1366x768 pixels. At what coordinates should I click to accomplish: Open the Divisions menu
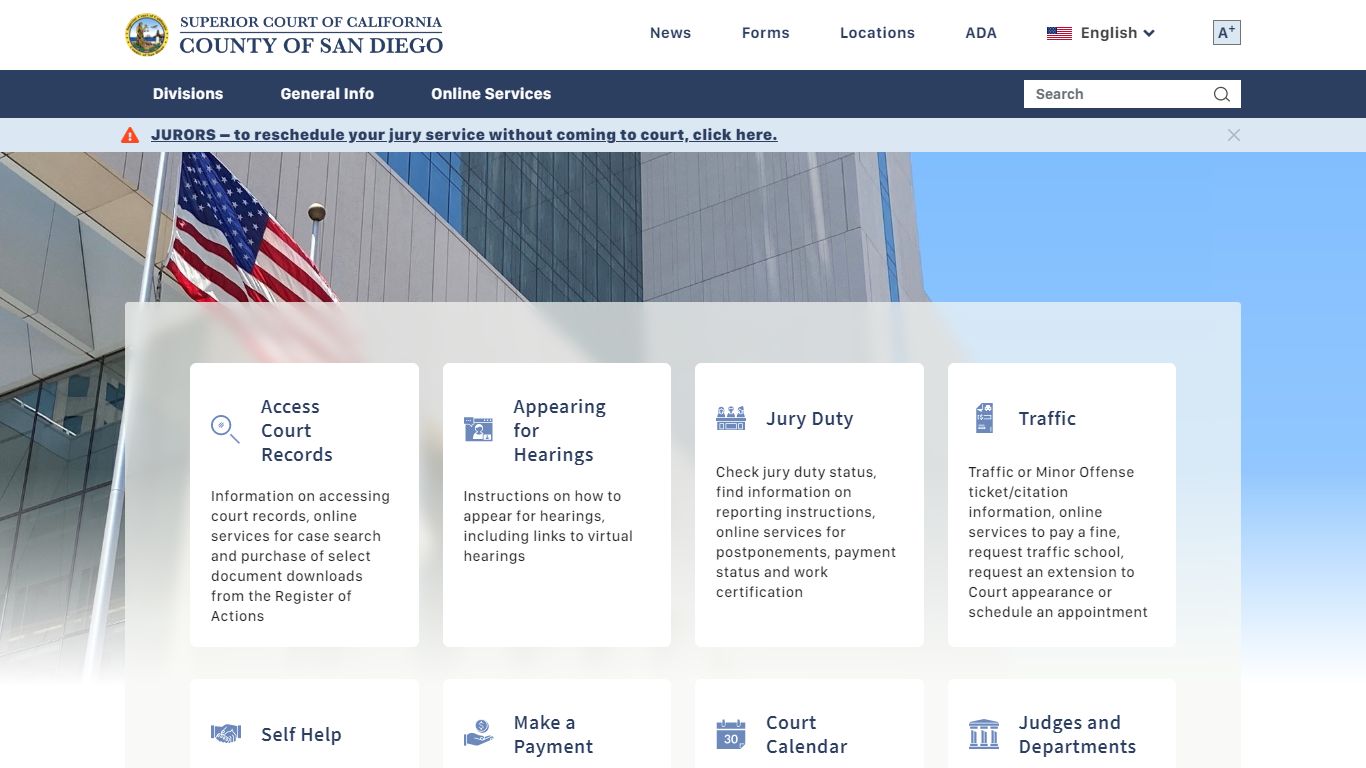point(188,94)
